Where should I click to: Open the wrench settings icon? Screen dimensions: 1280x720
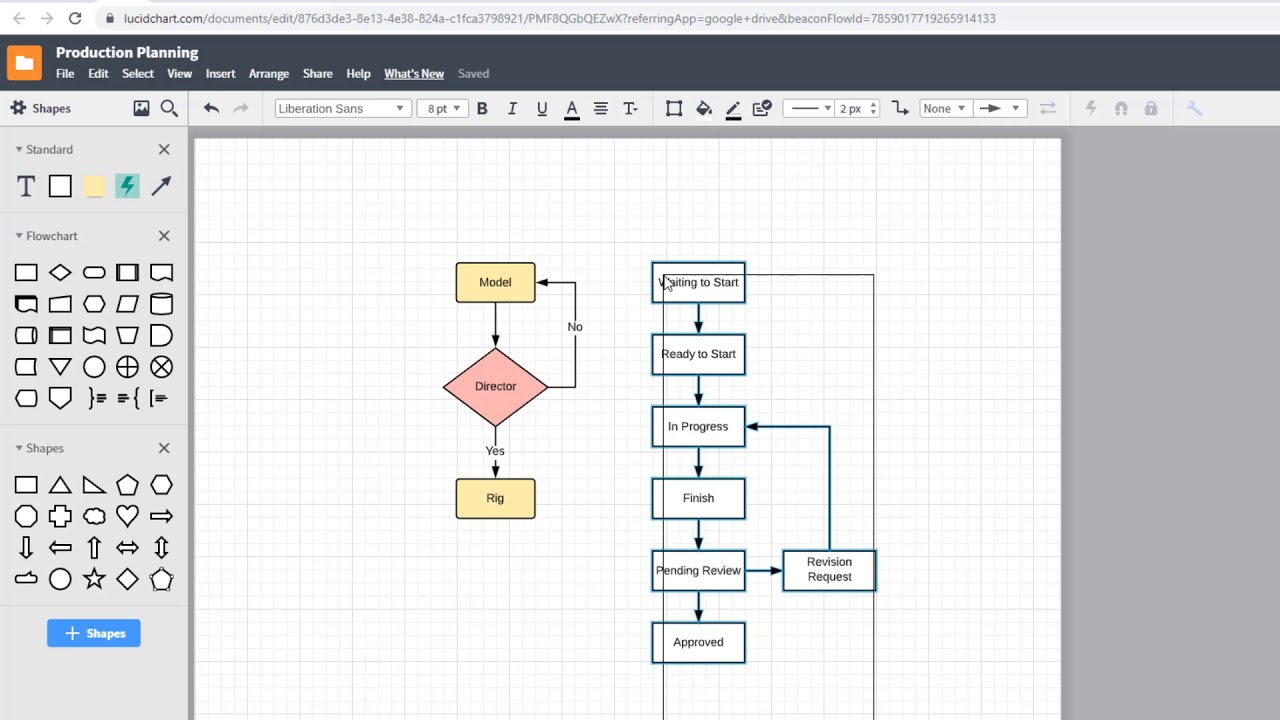(1194, 108)
